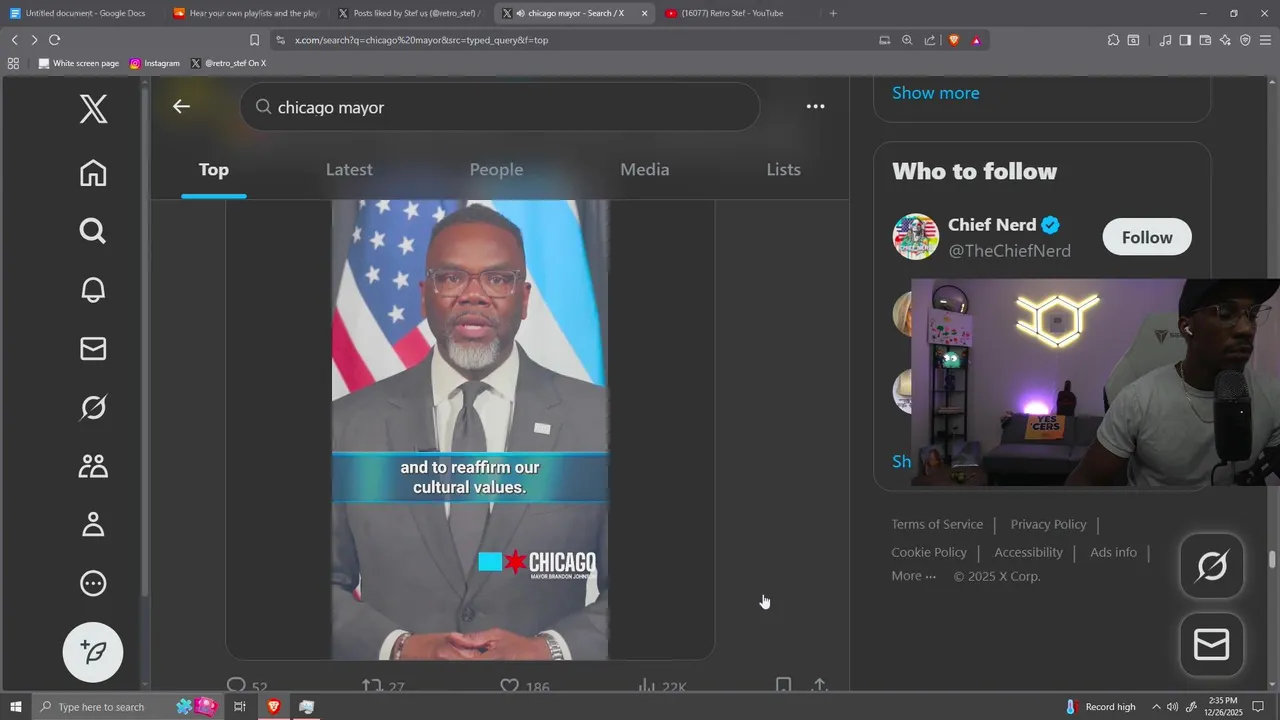The width and height of the screenshot is (1280, 720).
Task: Switch to the Media tab
Action: [x=644, y=170]
